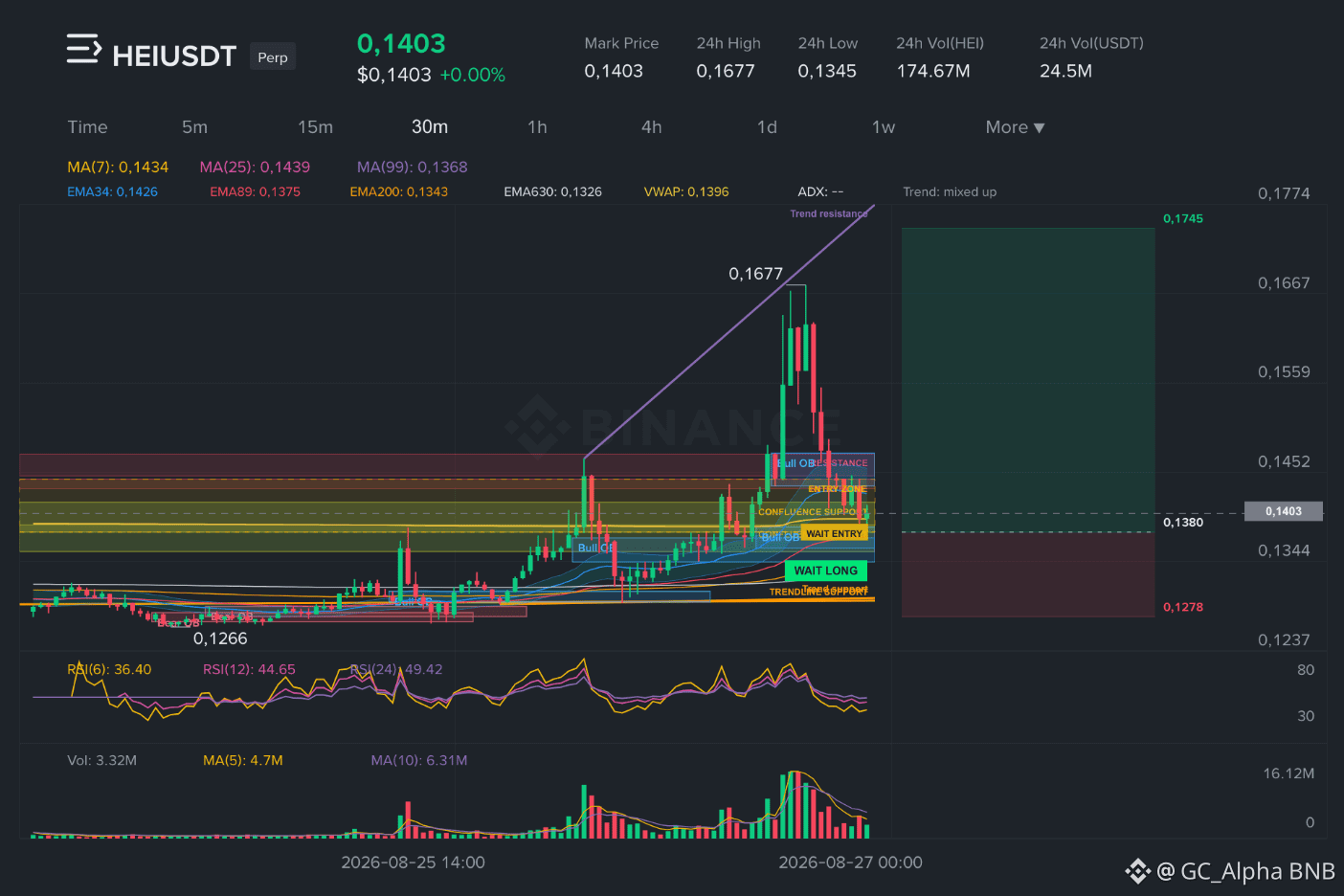Click the EMA630: 0,1326 indicator label
Screen dimensions: 1344x896
pyautogui.click(x=553, y=192)
